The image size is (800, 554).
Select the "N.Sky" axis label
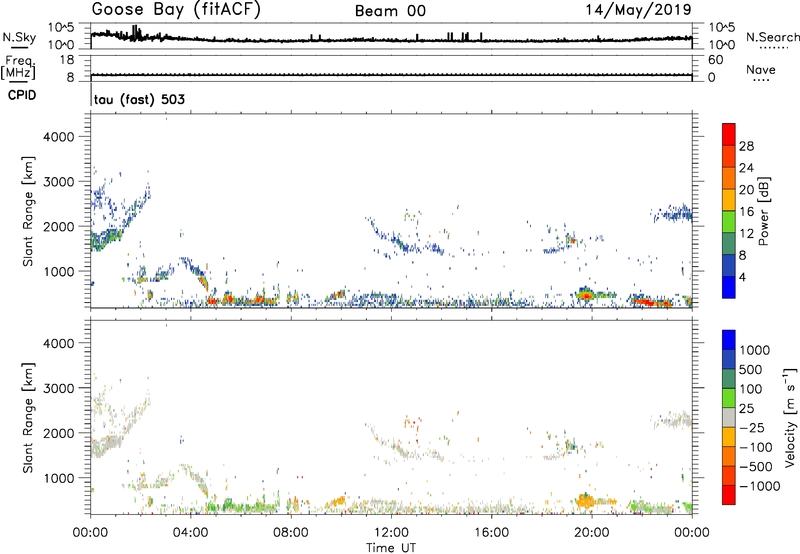[x=19, y=37]
